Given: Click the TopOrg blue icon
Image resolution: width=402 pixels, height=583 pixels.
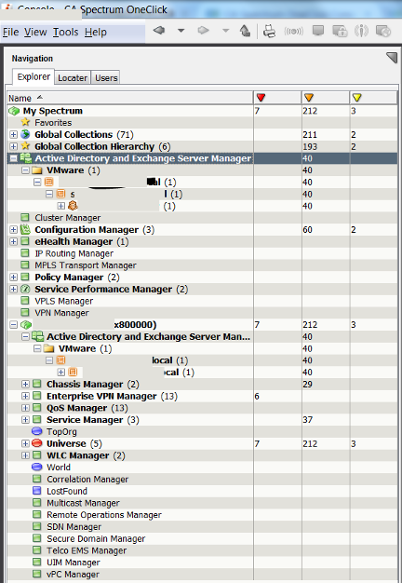Looking at the screenshot, I should point(37,431).
